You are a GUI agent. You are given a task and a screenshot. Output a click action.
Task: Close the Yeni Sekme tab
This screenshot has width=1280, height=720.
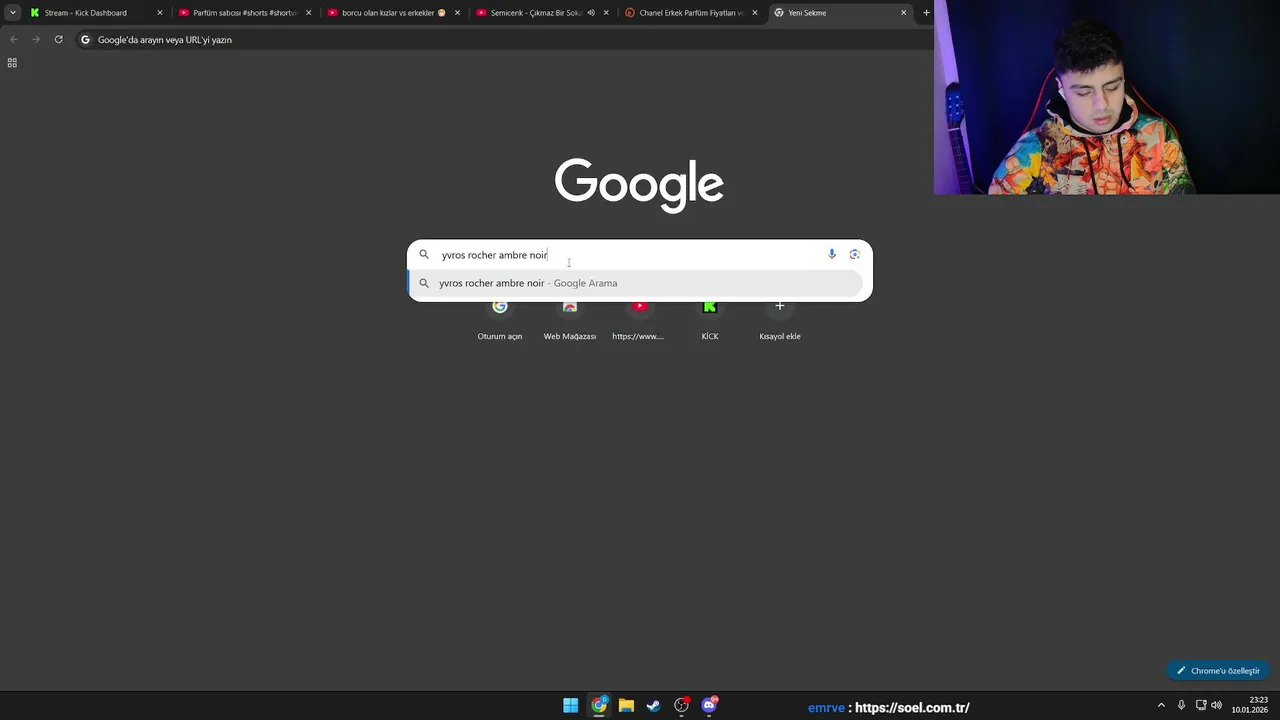pos(904,13)
